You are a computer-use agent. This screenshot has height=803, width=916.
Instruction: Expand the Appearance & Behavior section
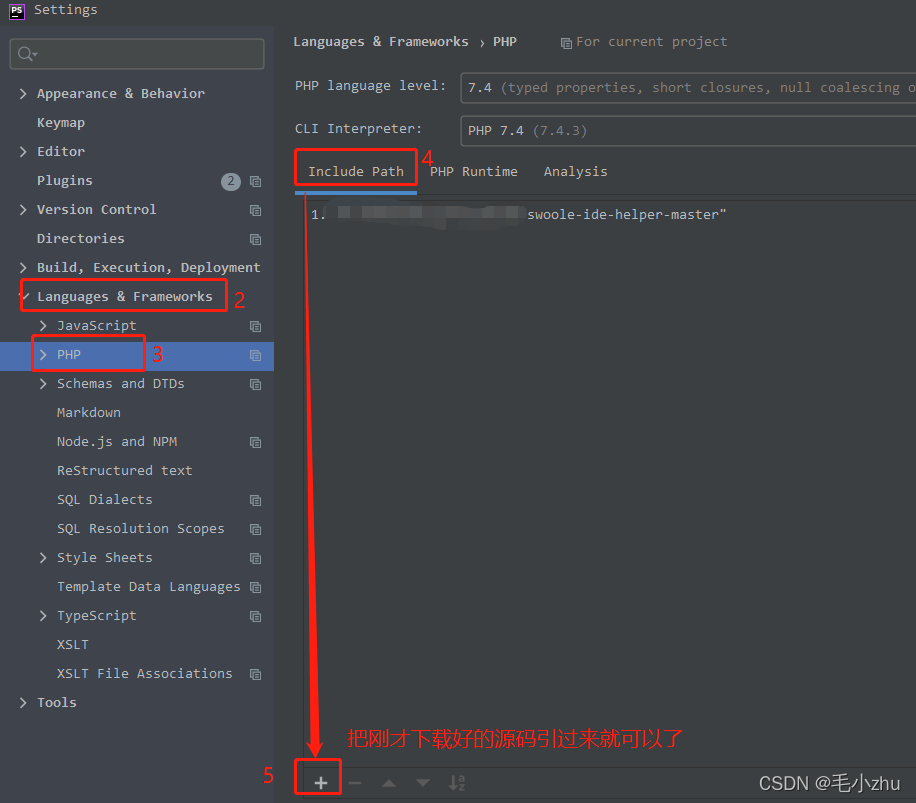[22, 93]
